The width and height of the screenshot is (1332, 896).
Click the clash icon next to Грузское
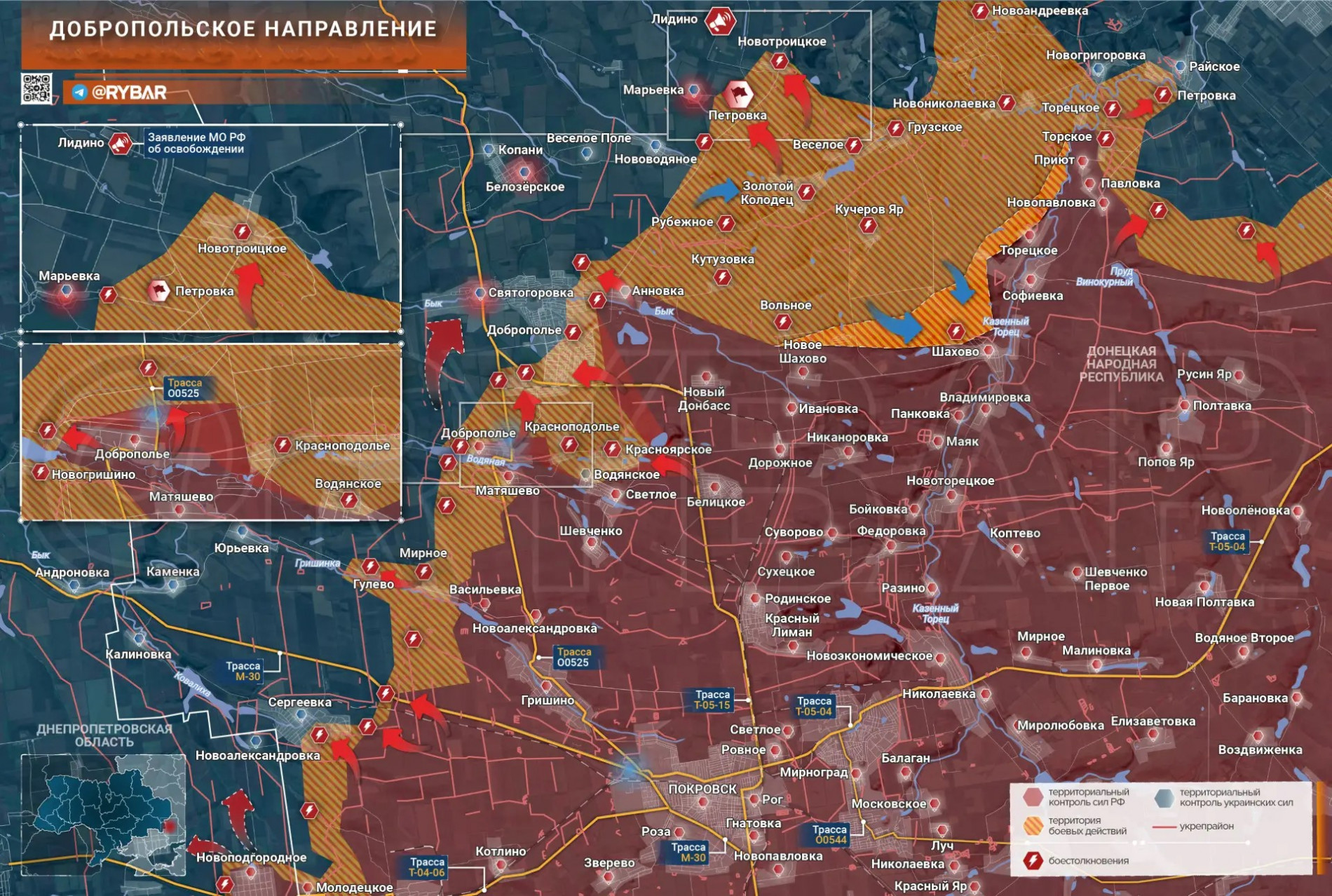(896, 128)
